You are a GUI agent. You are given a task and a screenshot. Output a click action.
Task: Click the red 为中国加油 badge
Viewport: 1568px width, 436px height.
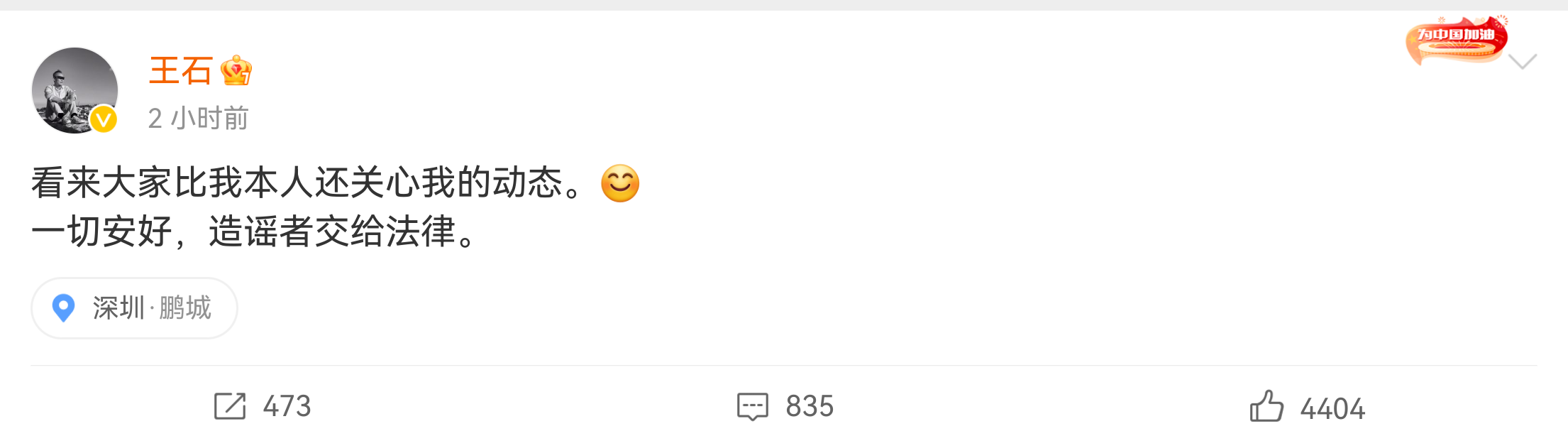[1456, 39]
